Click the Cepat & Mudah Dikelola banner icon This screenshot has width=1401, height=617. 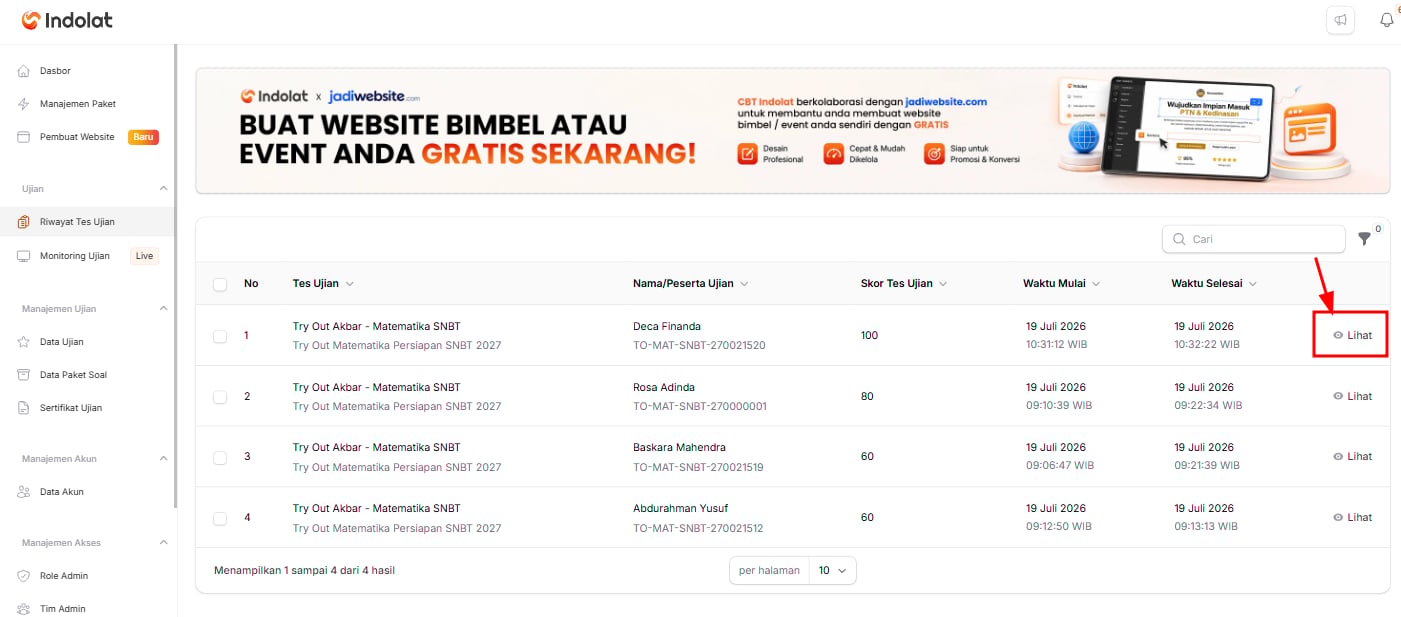coord(834,154)
